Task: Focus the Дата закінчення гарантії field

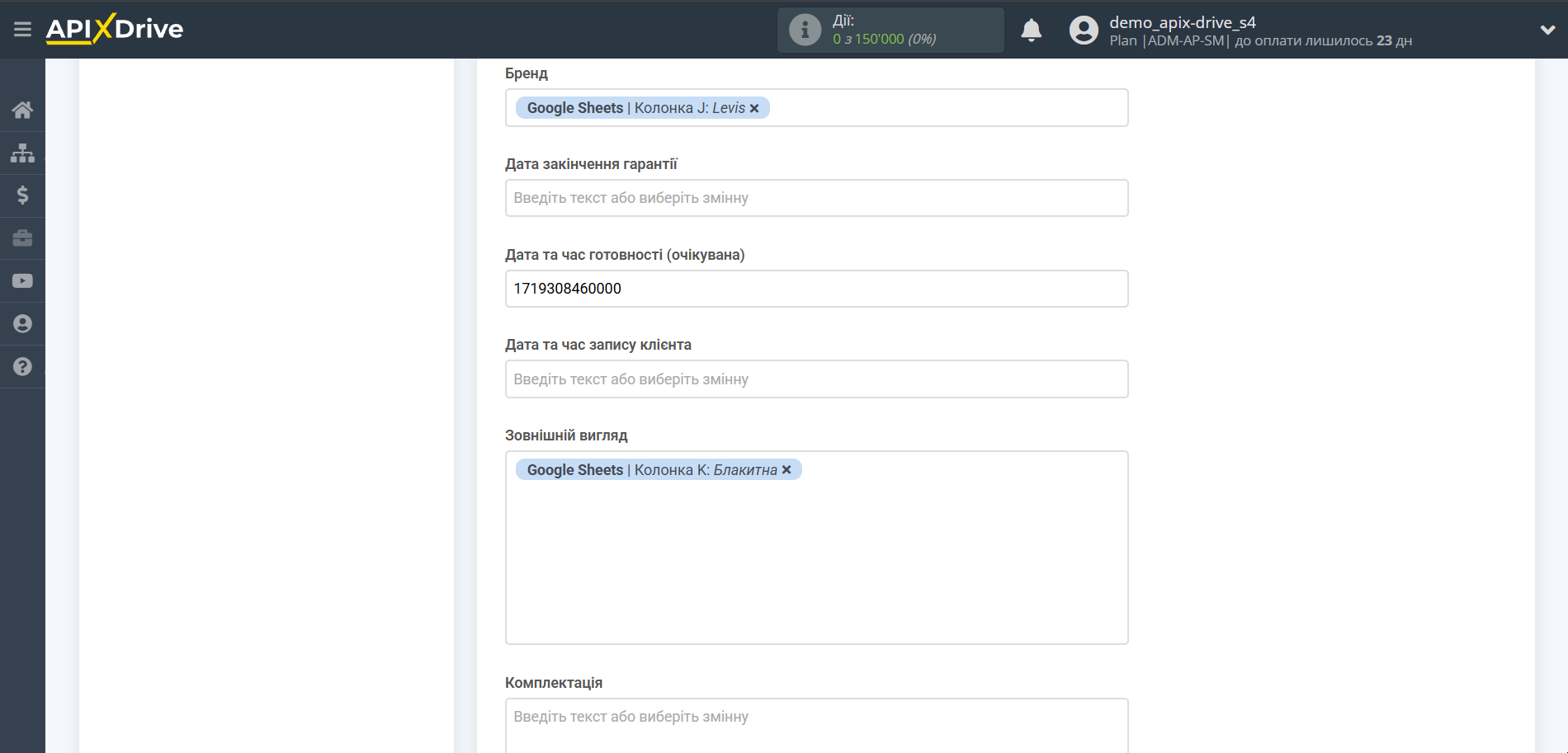Action: (x=816, y=198)
